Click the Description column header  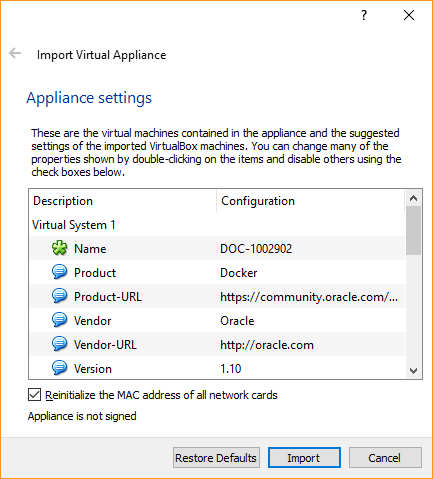pos(123,201)
